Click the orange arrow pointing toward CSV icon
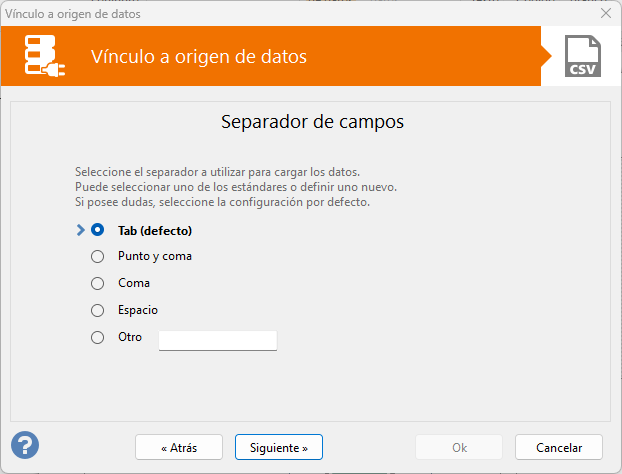 tap(546, 56)
